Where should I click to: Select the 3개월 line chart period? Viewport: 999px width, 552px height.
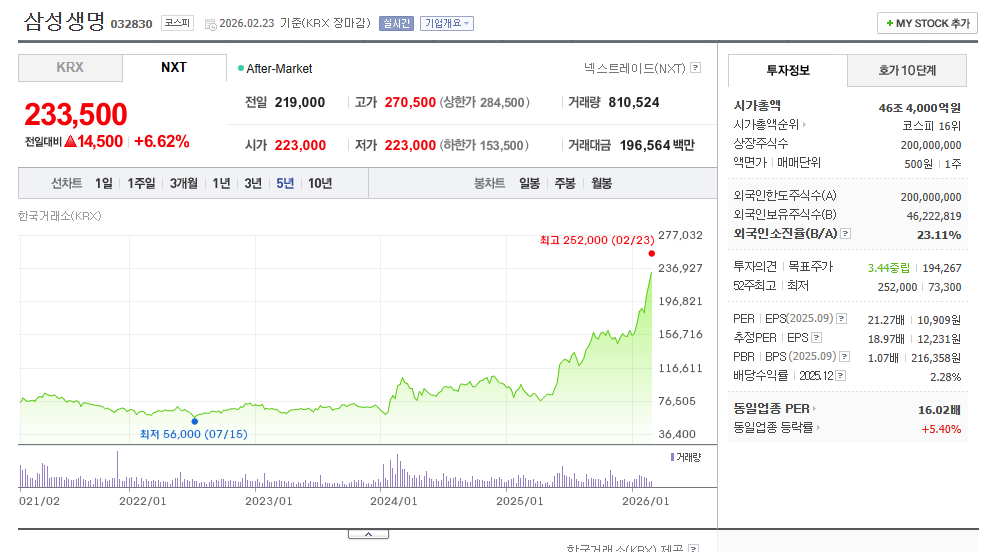[183, 184]
